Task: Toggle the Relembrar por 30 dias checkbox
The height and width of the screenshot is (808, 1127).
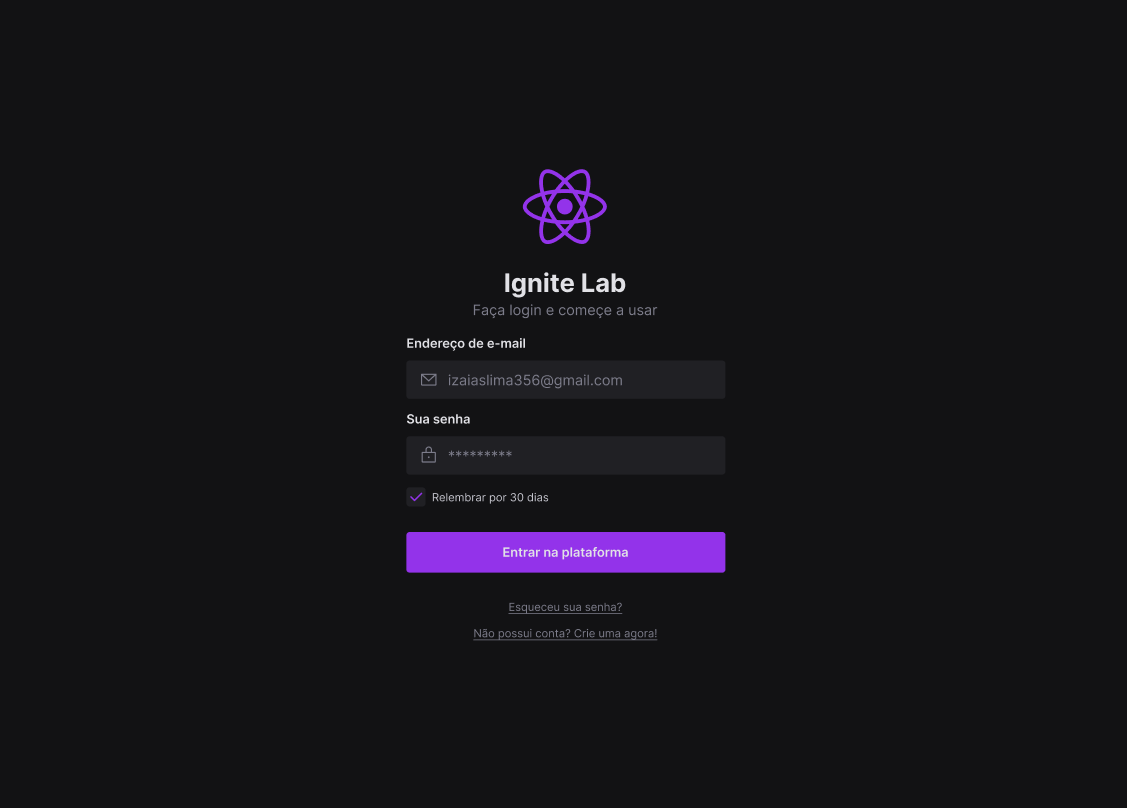Action: pos(416,497)
